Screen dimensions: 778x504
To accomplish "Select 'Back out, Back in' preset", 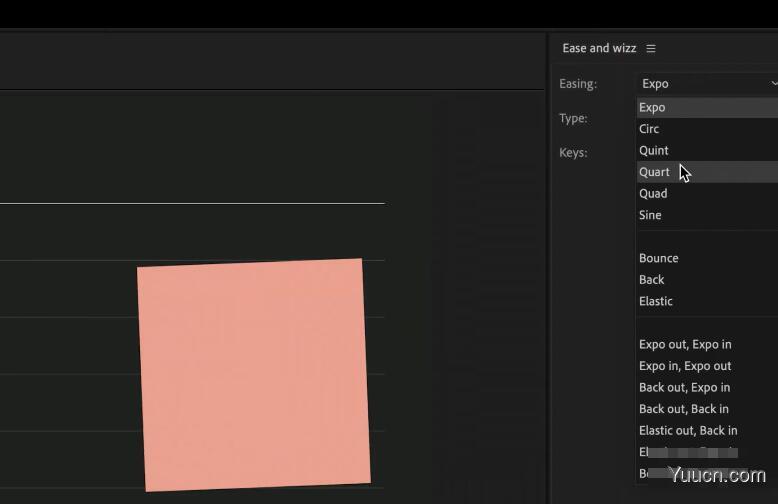I will (707, 409).
